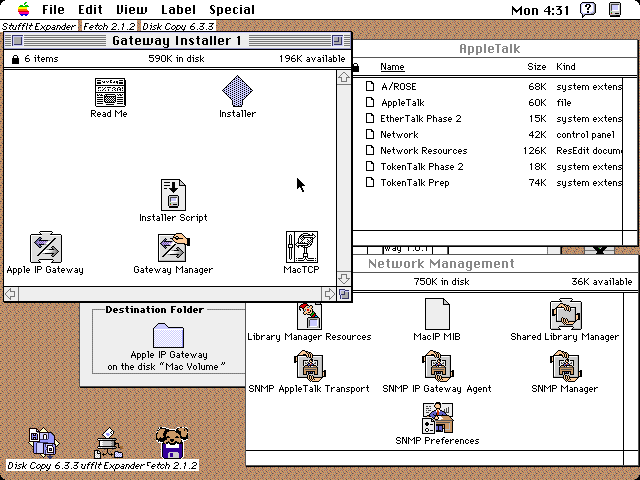Select the MacTCP control panel icon
The height and width of the screenshot is (480, 640).
click(x=302, y=247)
